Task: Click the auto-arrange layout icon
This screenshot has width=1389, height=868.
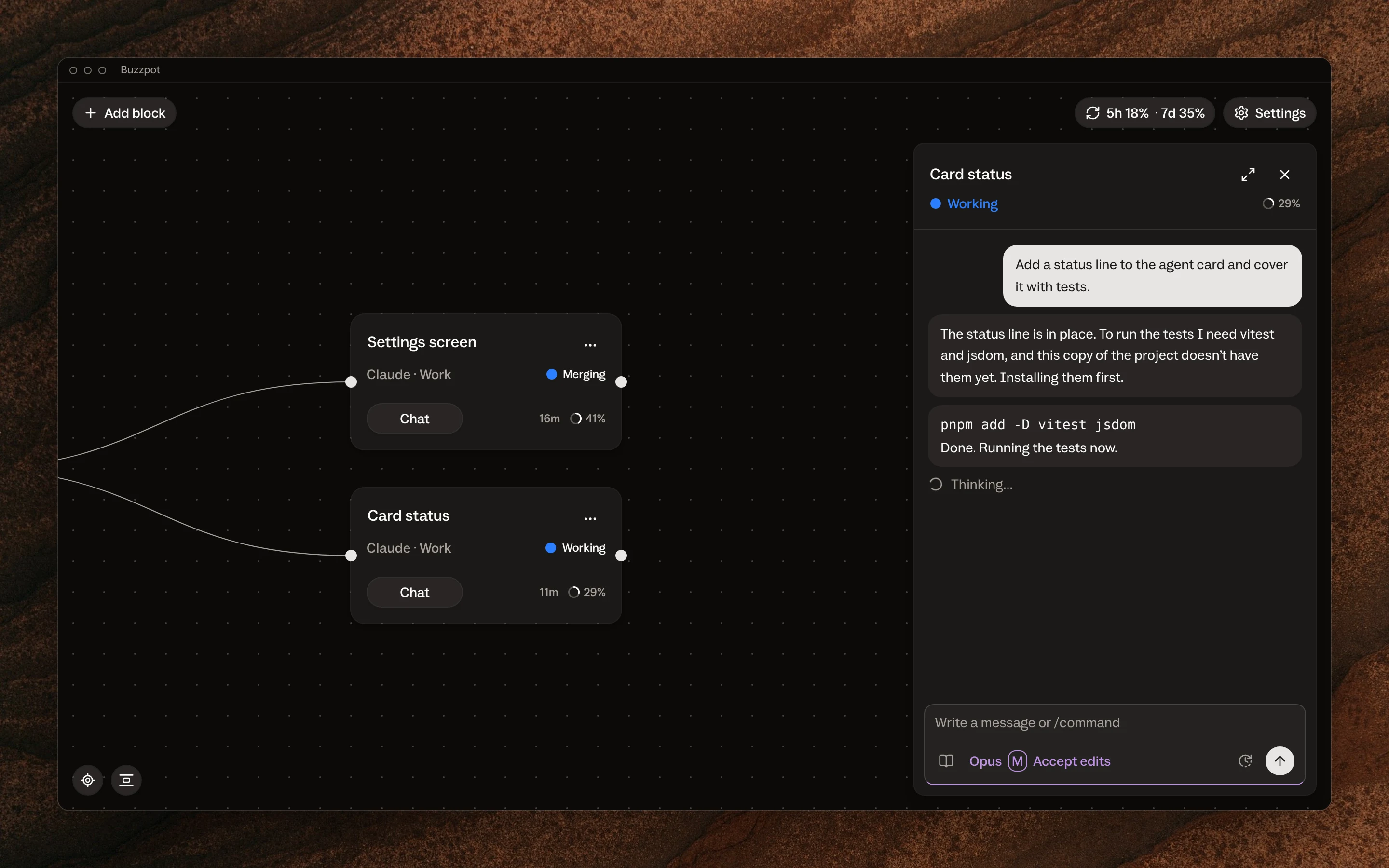Action: (x=126, y=780)
